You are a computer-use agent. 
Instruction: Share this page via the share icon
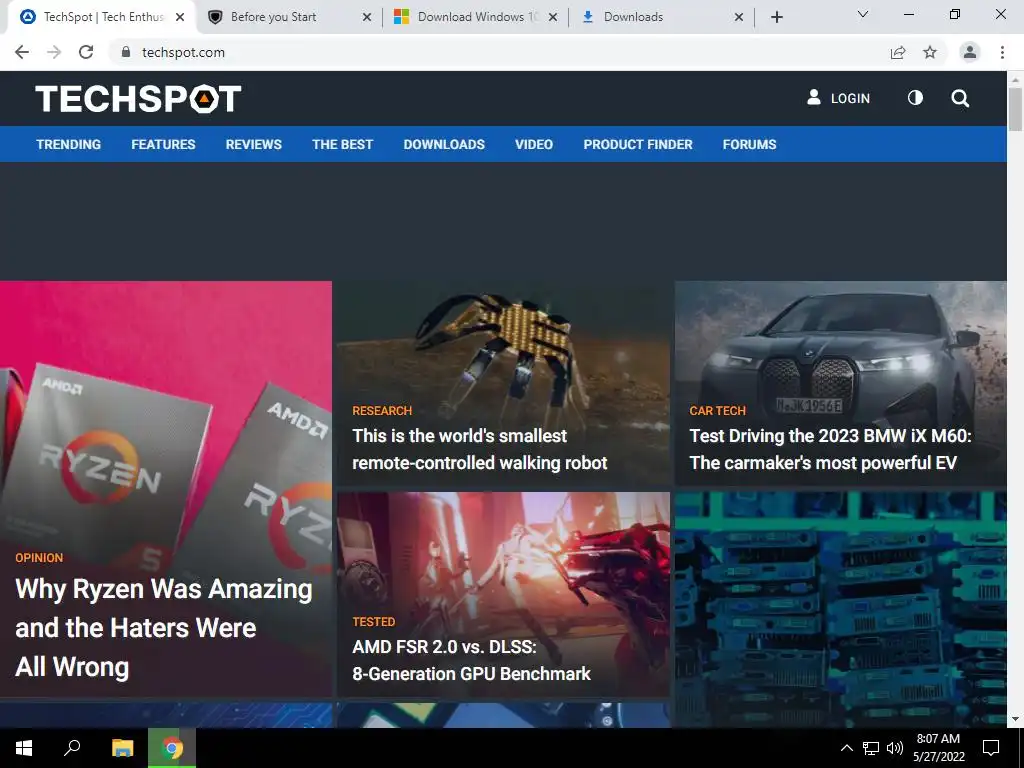pos(898,52)
